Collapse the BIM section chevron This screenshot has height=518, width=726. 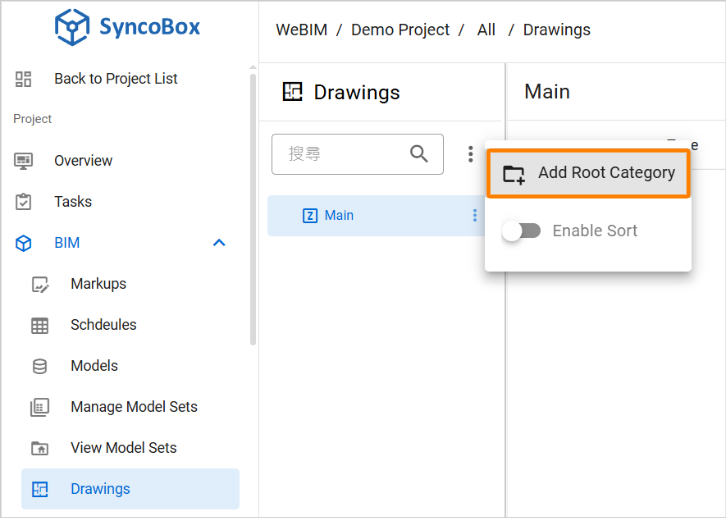click(219, 243)
